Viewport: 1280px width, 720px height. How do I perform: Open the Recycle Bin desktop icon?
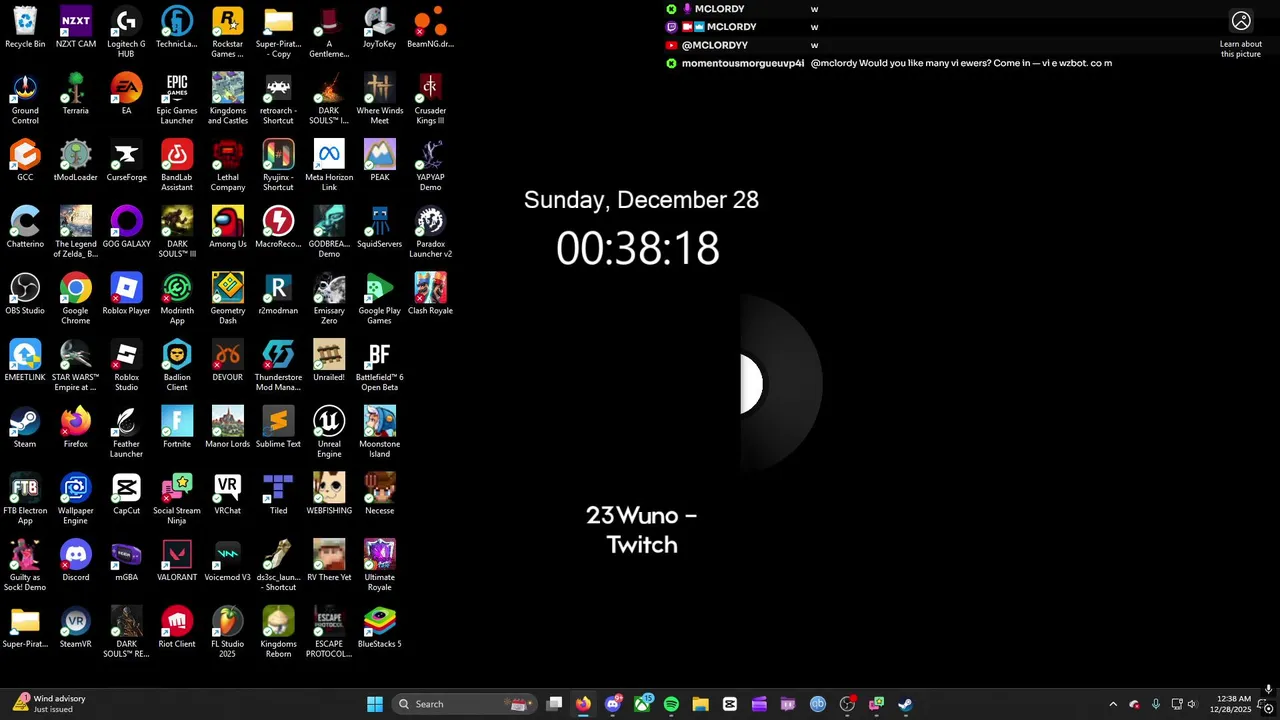click(25, 28)
